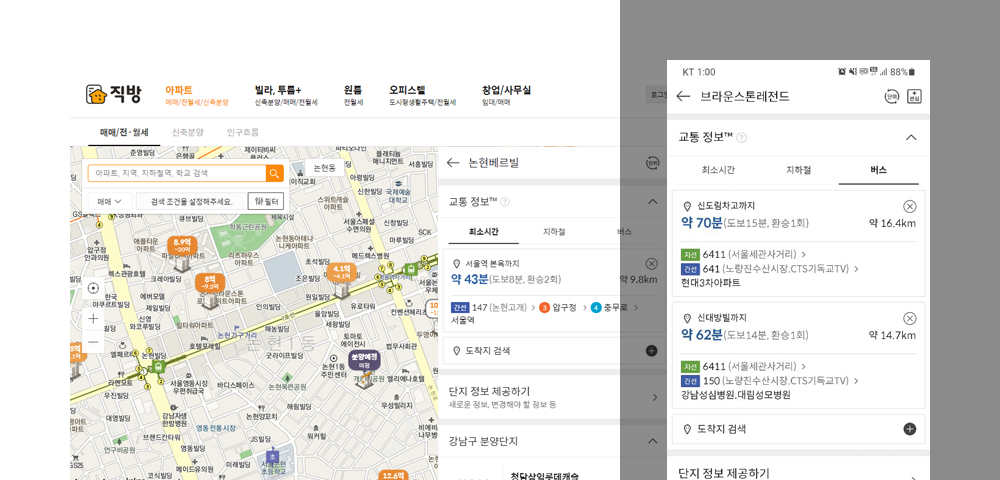Click the 약 70분 travel time text
Image resolution: width=1000 pixels, height=480 pixels.
[702, 223]
